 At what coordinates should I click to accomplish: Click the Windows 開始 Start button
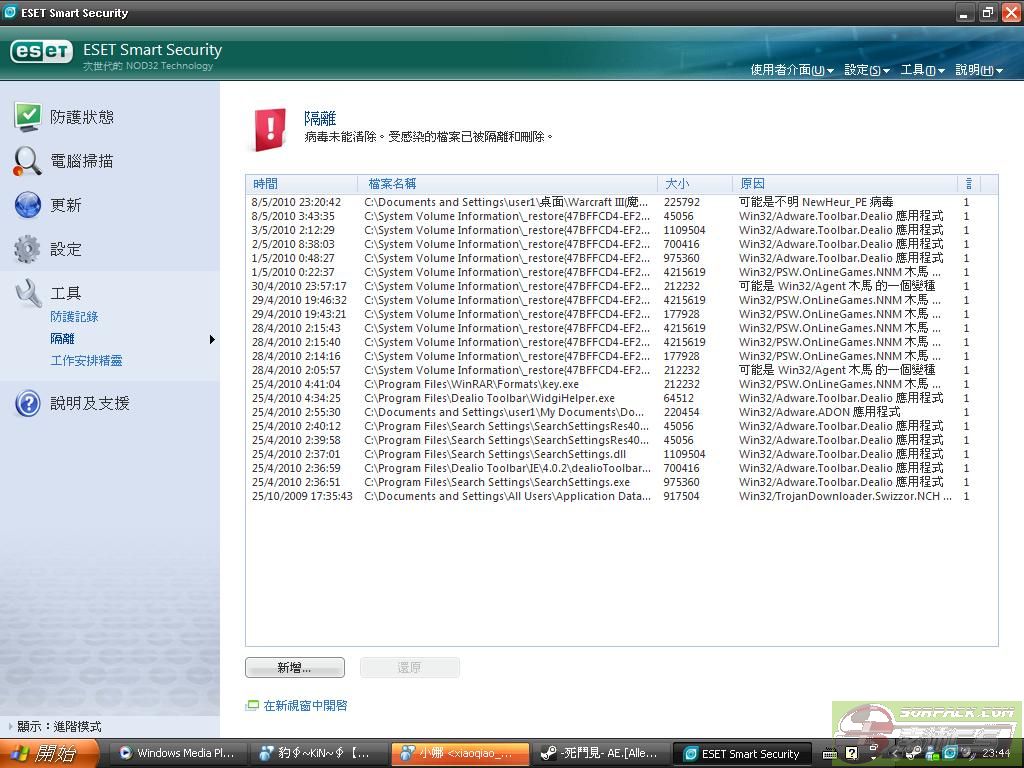50,753
